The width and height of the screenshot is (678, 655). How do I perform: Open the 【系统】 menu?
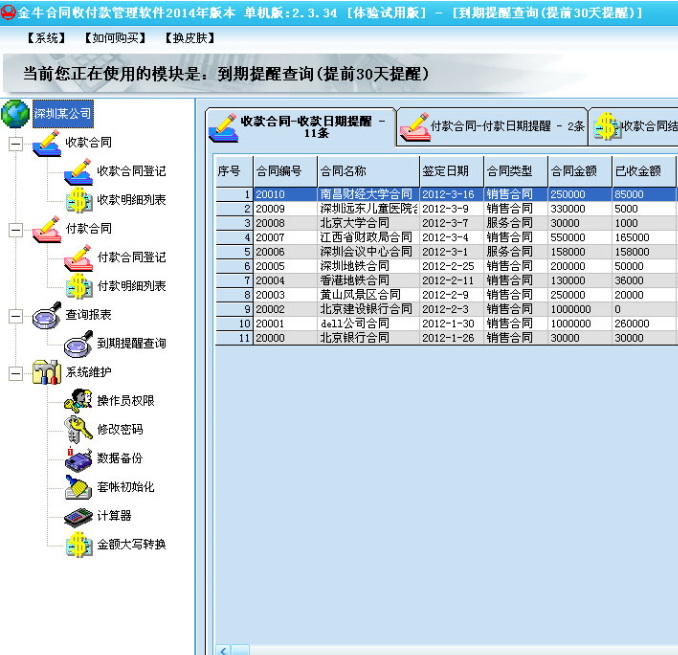pos(46,38)
